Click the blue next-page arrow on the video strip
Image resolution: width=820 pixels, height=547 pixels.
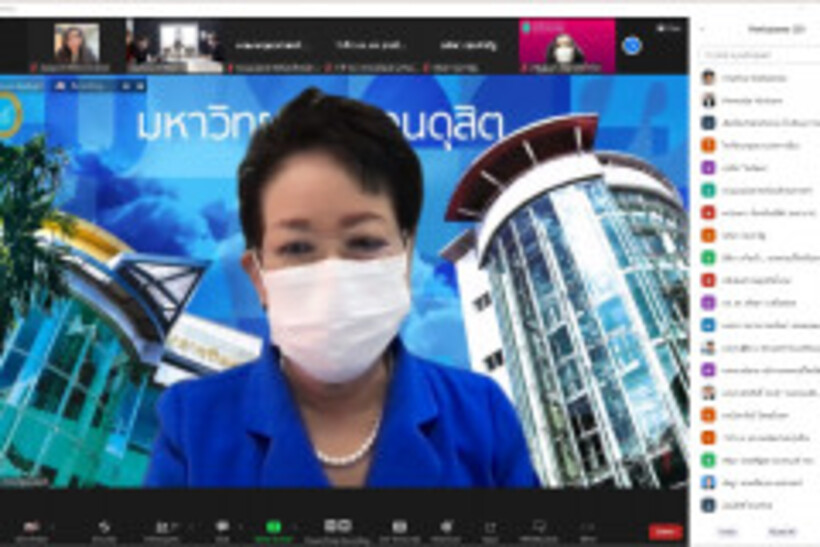click(631, 45)
